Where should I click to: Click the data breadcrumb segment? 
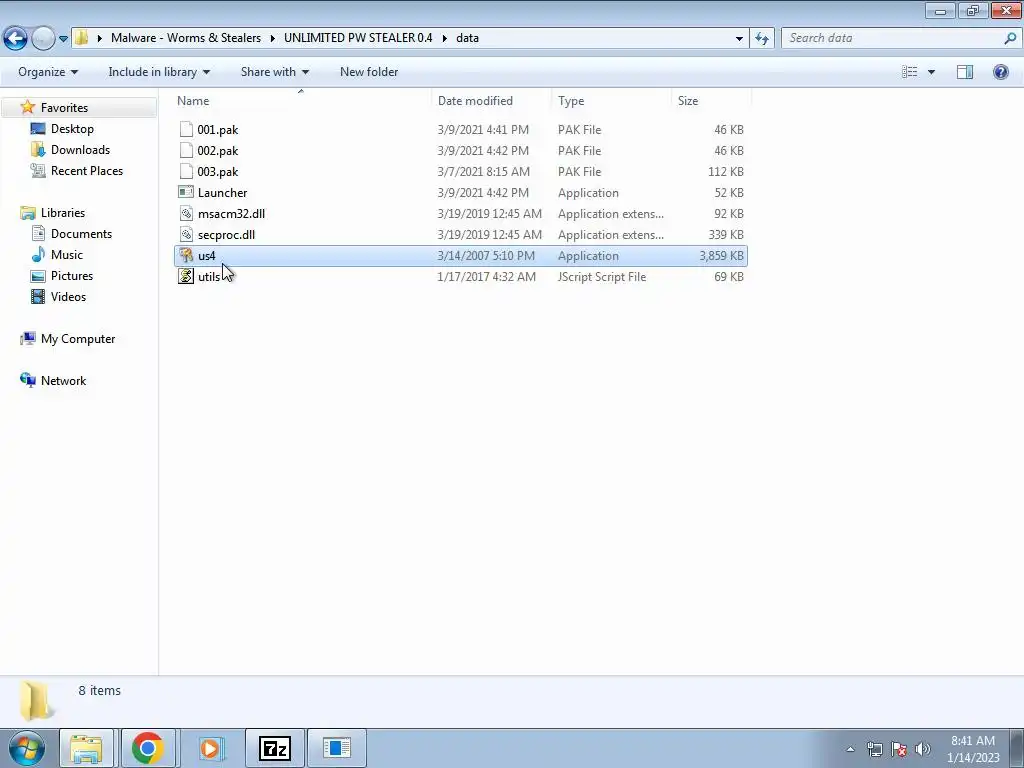click(x=467, y=38)
